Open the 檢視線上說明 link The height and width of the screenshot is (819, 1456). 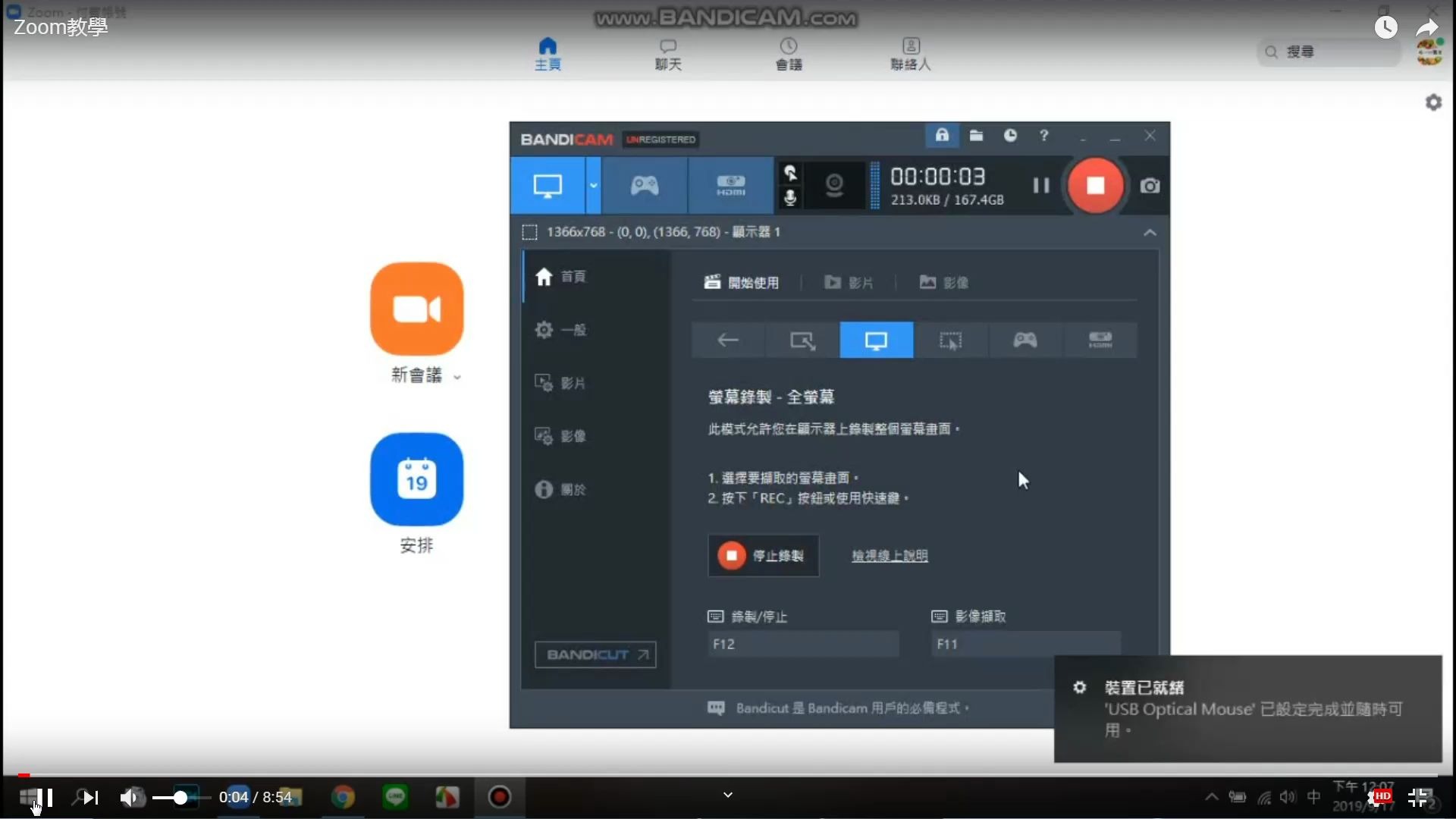coord(890,556)
